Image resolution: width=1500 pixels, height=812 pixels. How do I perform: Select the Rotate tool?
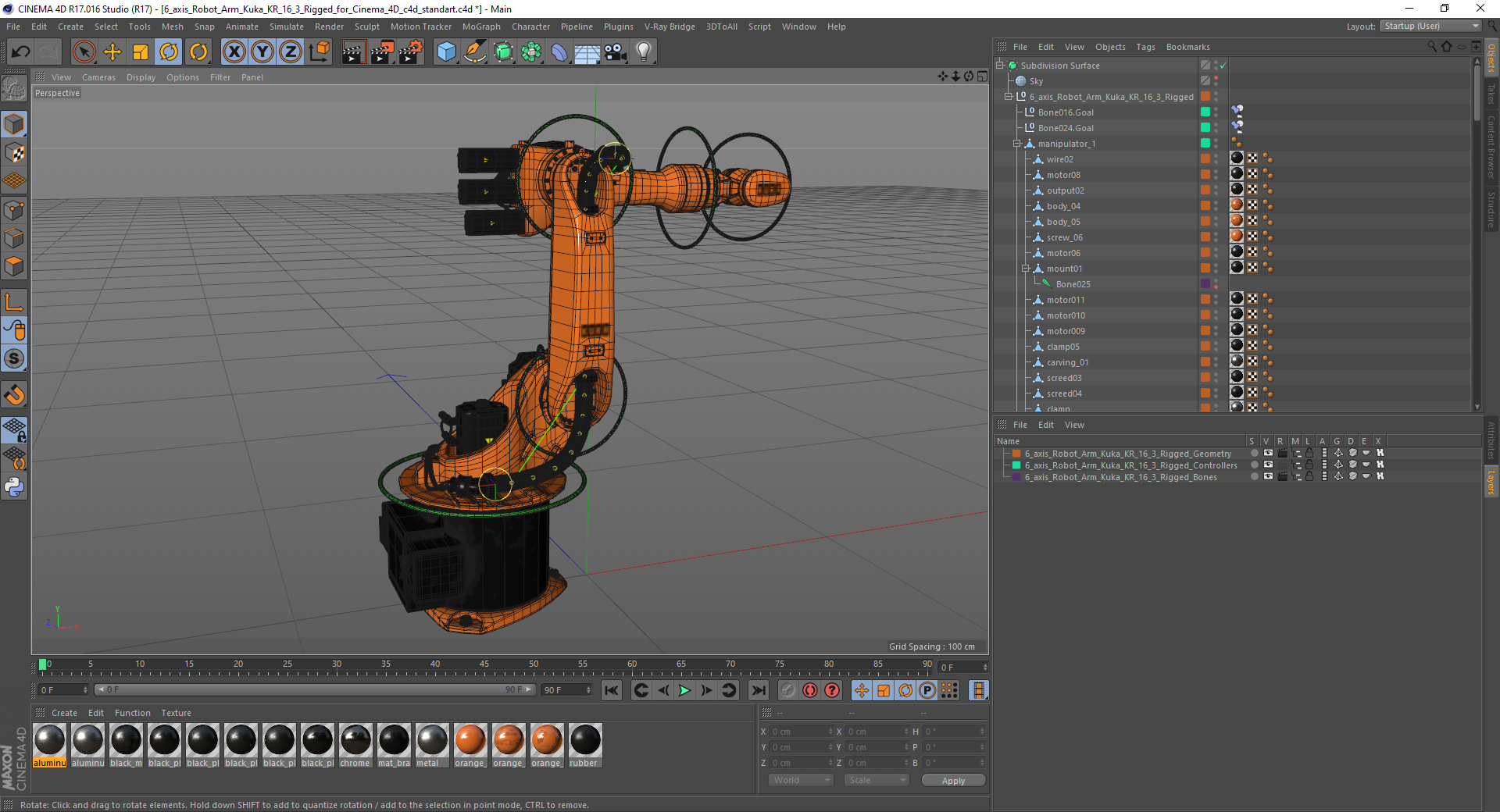[170, 52]
